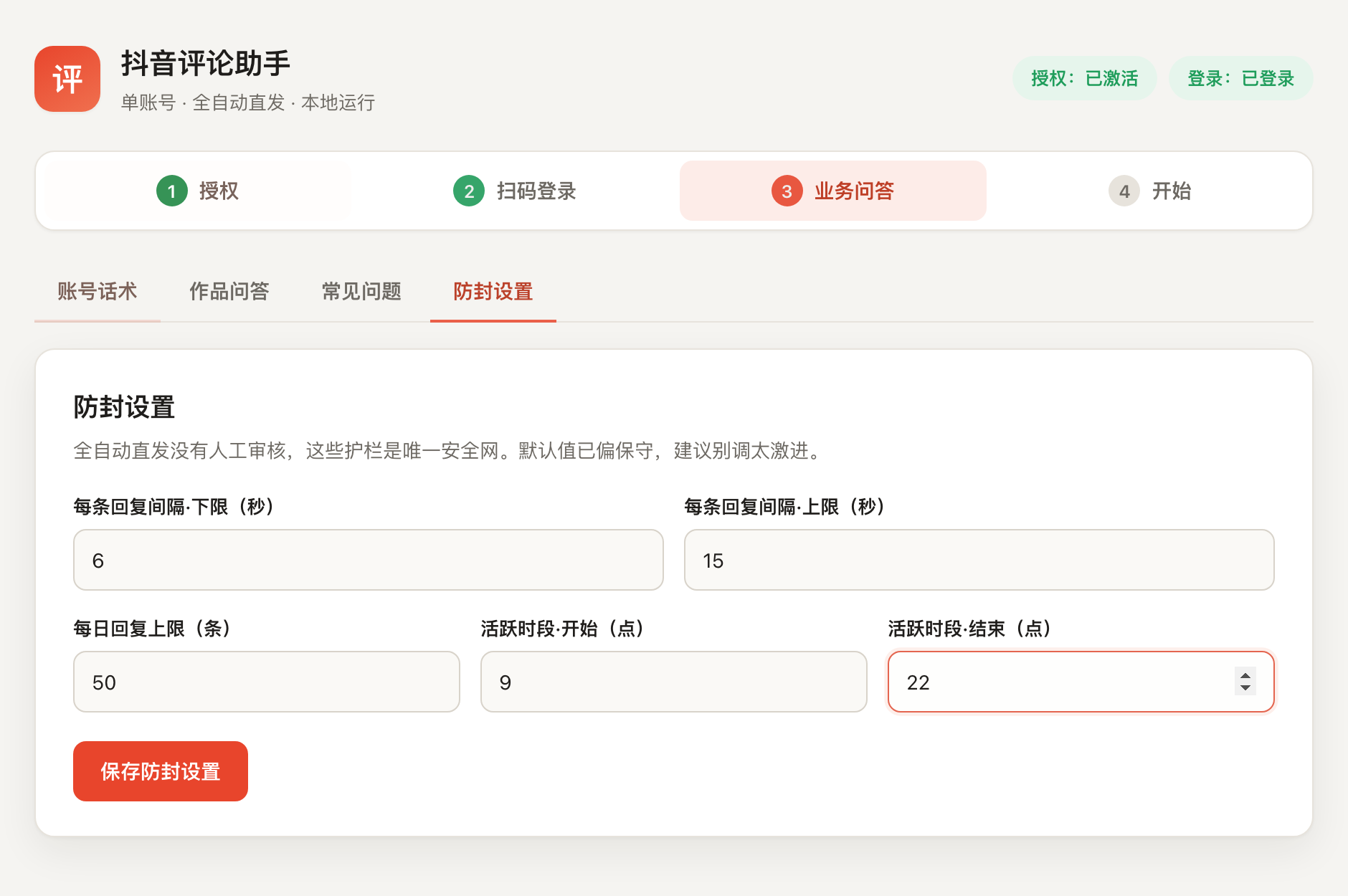Image resolution: width=1348 pixels, height=896 pixels.
Task: Click the 授权:已激活 status badge
Action: [x=1085, y=78]
